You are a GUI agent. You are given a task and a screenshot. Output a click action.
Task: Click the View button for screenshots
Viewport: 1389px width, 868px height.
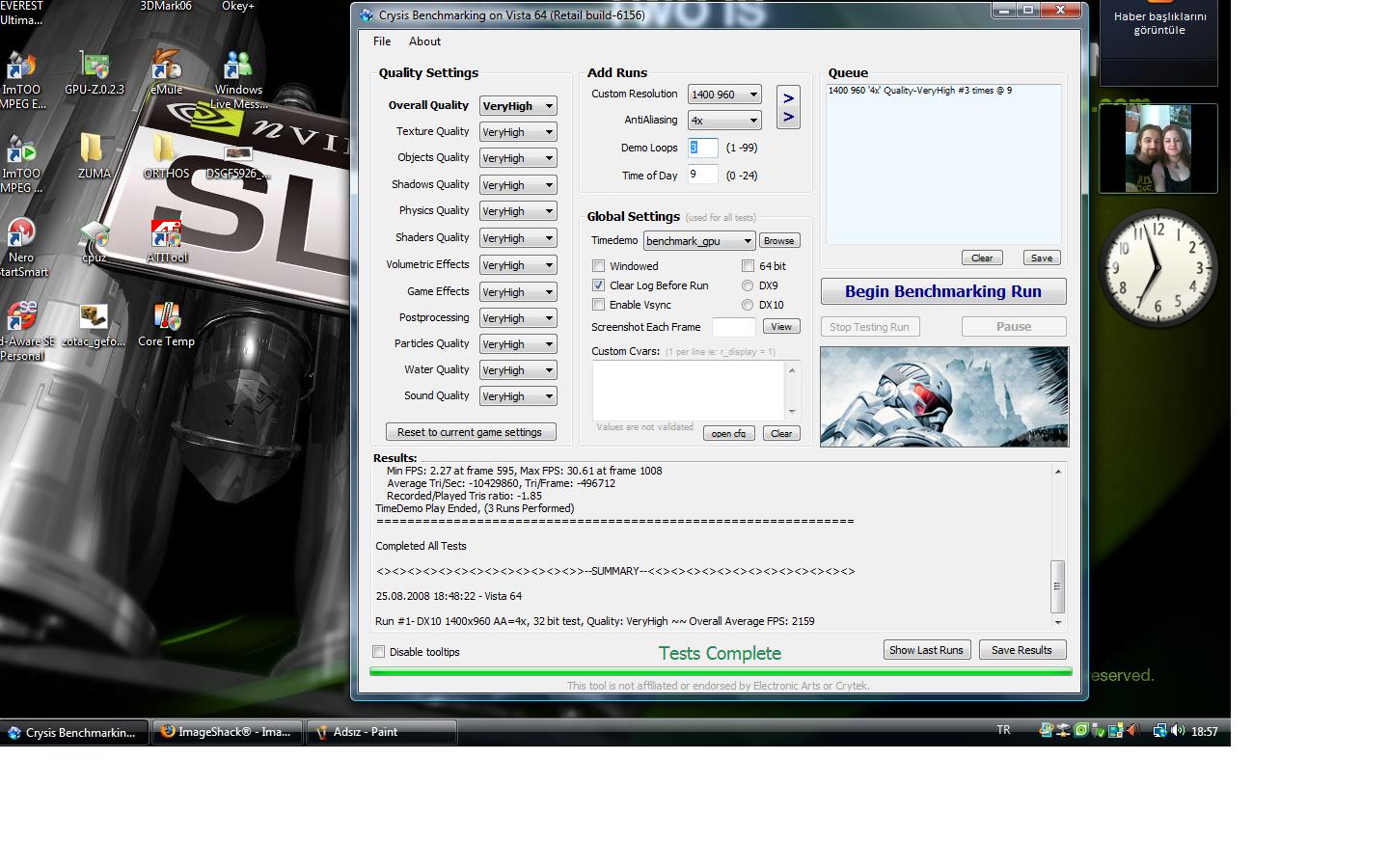(781, 327)
